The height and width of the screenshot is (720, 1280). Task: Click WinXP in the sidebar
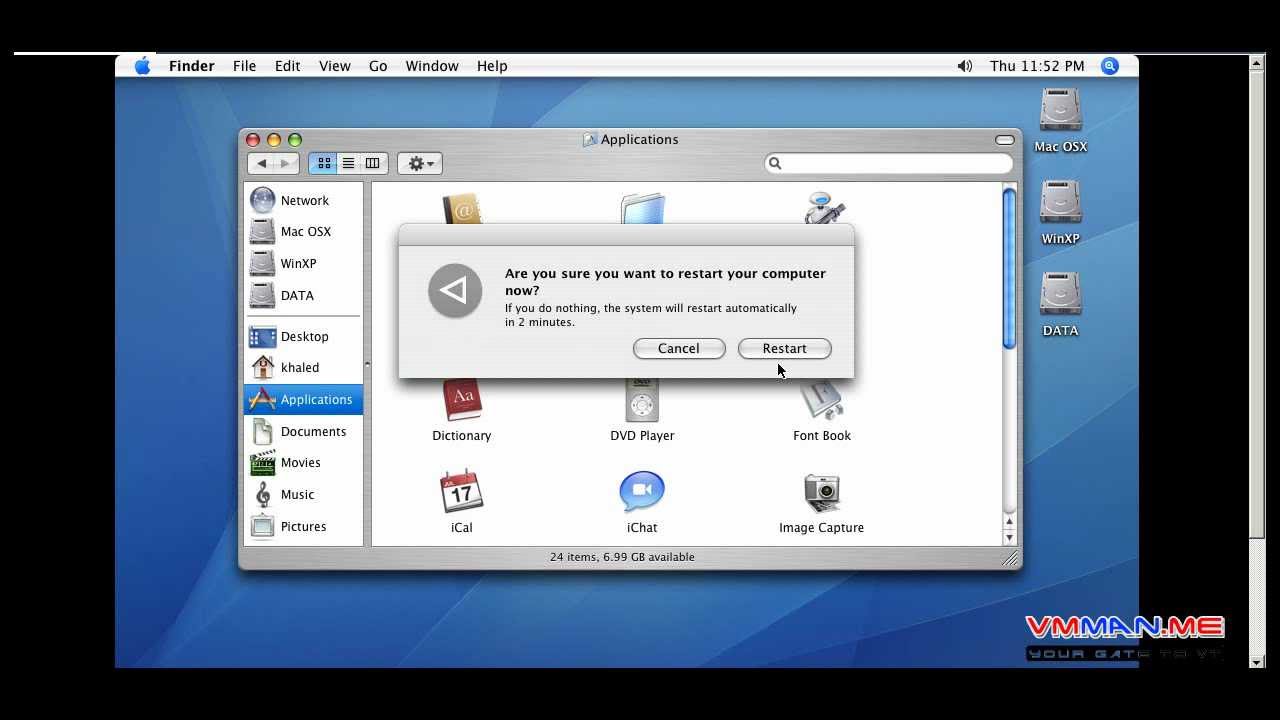(x=303, y=263)
